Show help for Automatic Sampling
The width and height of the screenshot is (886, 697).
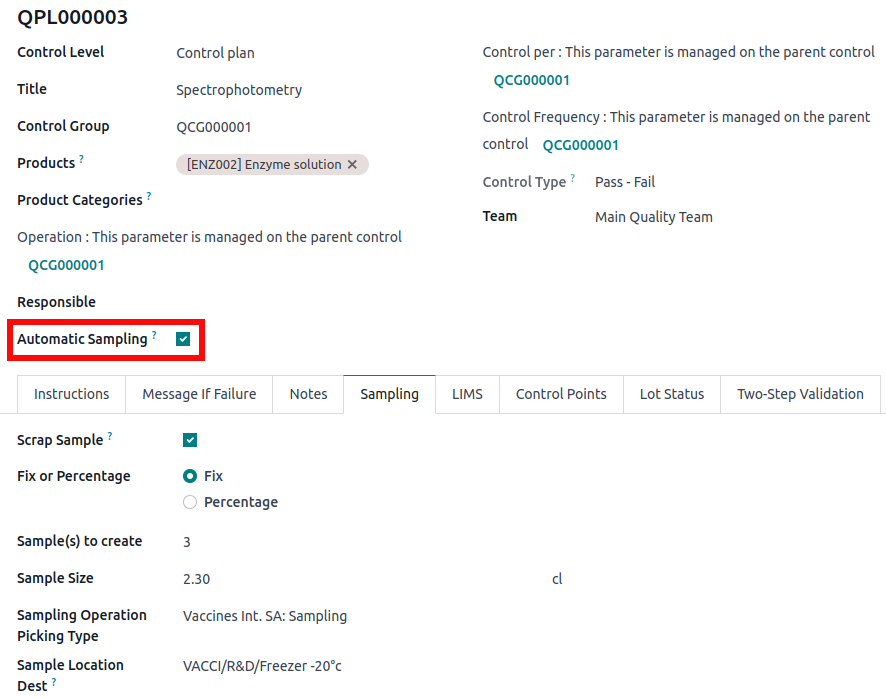[x=154, y=335]
